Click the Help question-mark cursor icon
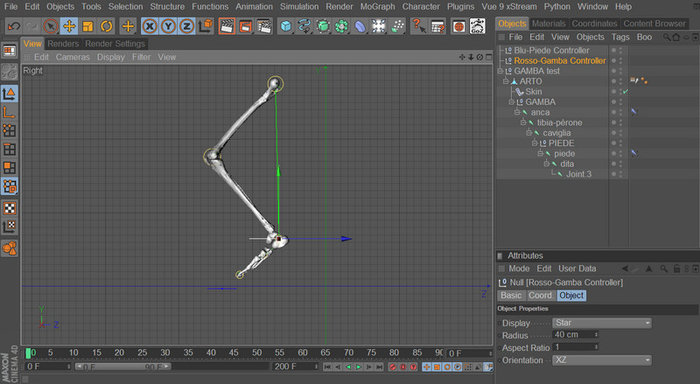This screenshot has height=384, width=700. coord(418,26)
